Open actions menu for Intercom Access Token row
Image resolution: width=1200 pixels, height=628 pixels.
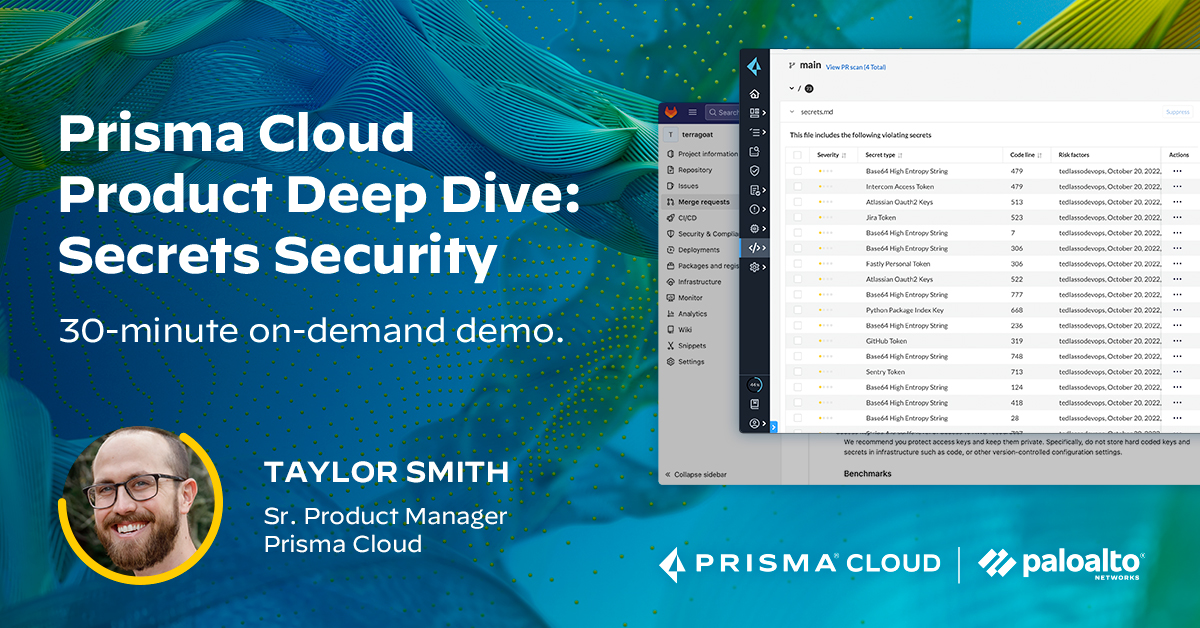point(1177,186)
